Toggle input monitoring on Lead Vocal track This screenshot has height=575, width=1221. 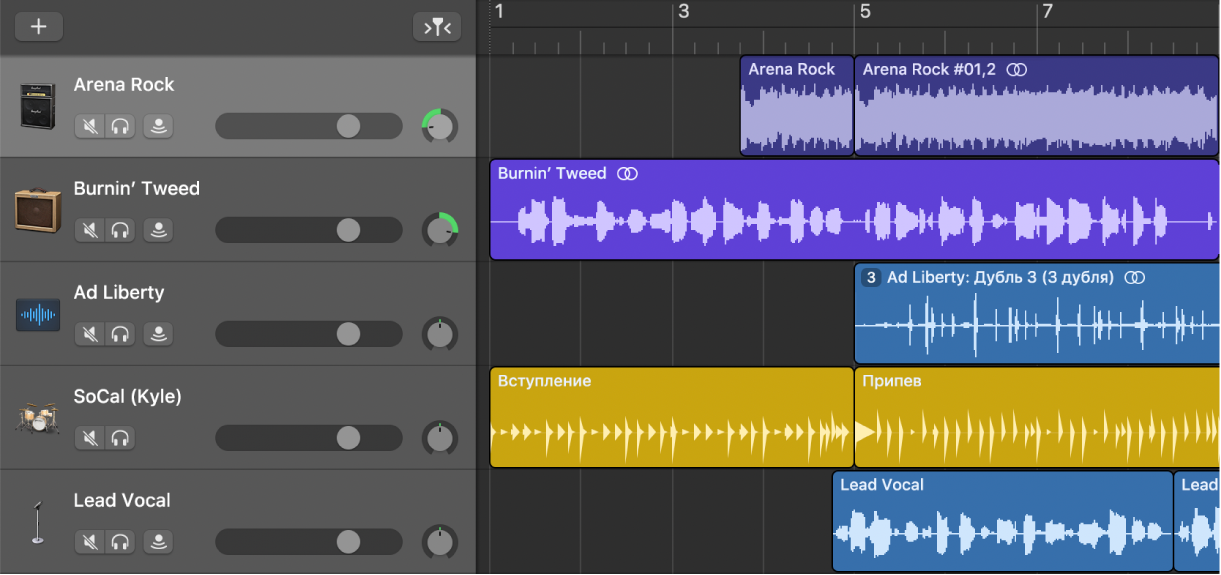tap(158, 542)
